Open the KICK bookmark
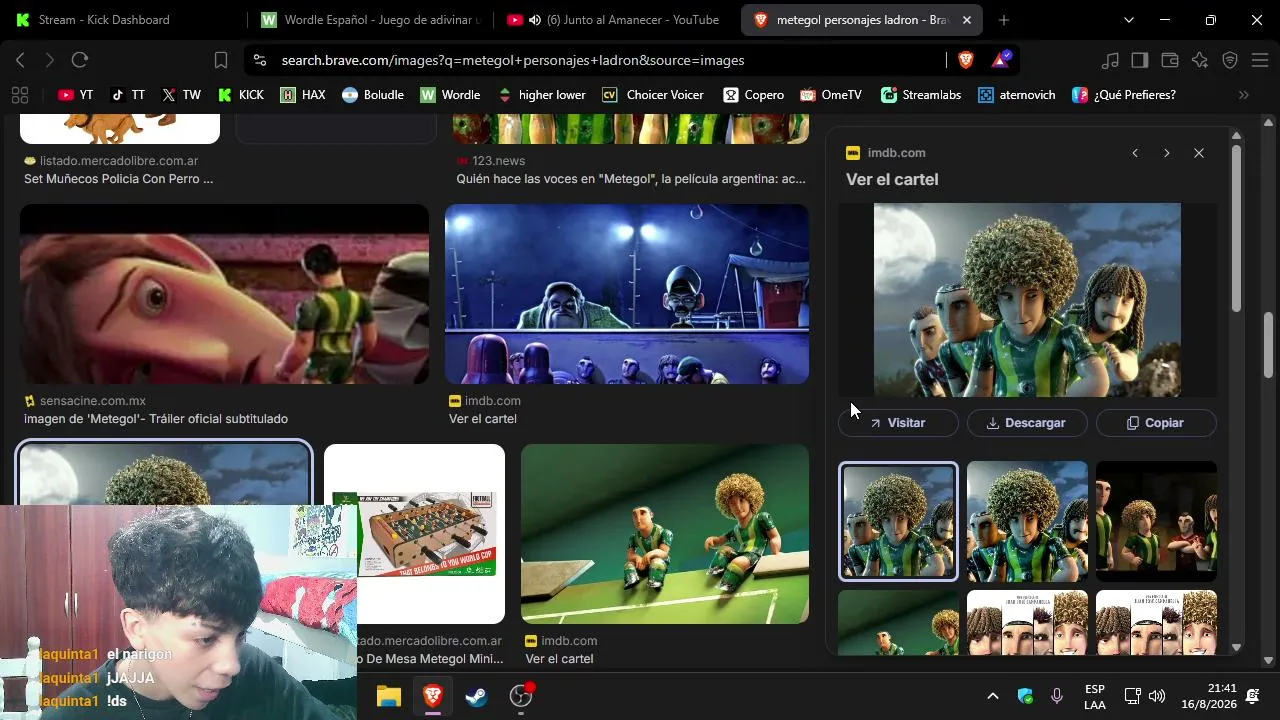Viewport: 1280px width, 720px height. point(240,95)
